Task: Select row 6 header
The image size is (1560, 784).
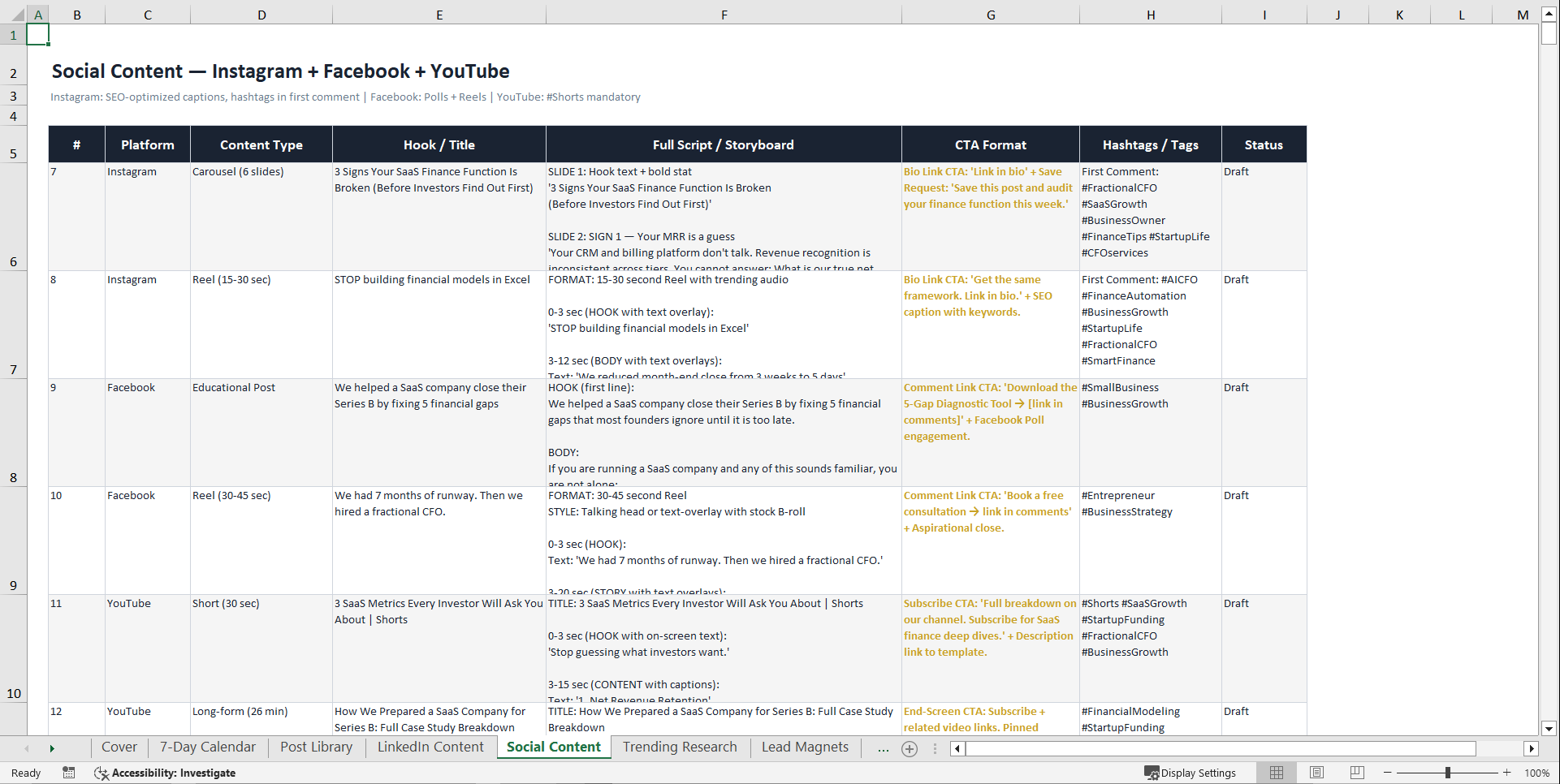Action: click(x=13, y=217)
